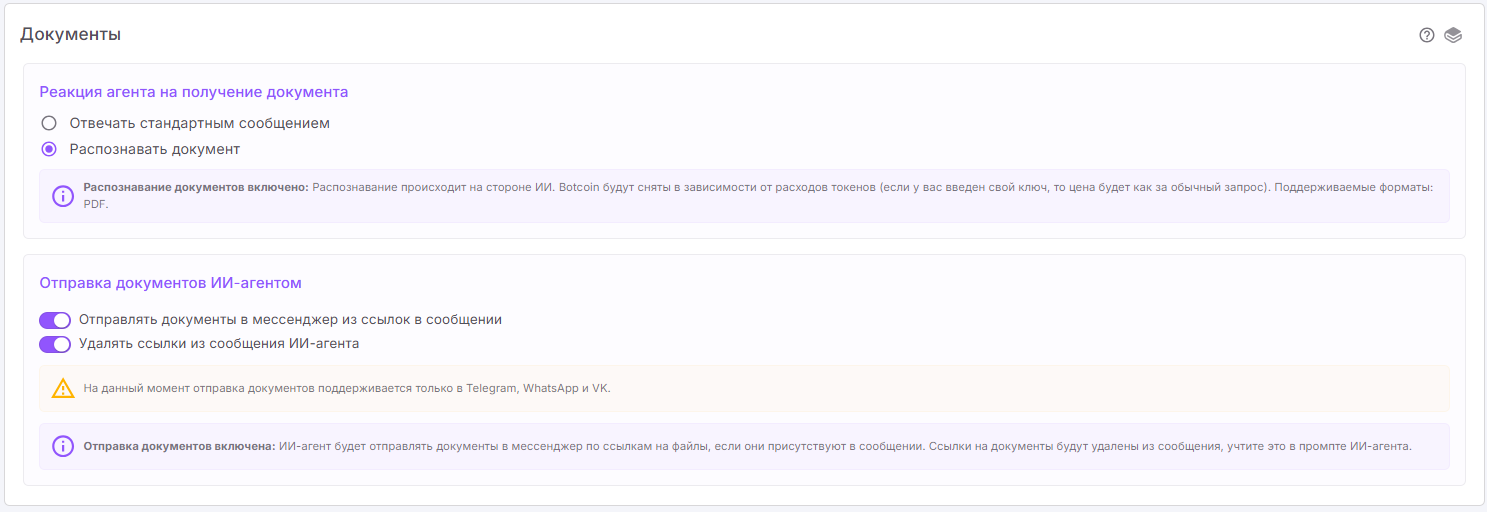Click label 'Отправлять документы в мессенджер из ссылок'
Image resolution: width=1487 pixels, height=512 pixels.
pyautogui.click(x=290, y=320)
